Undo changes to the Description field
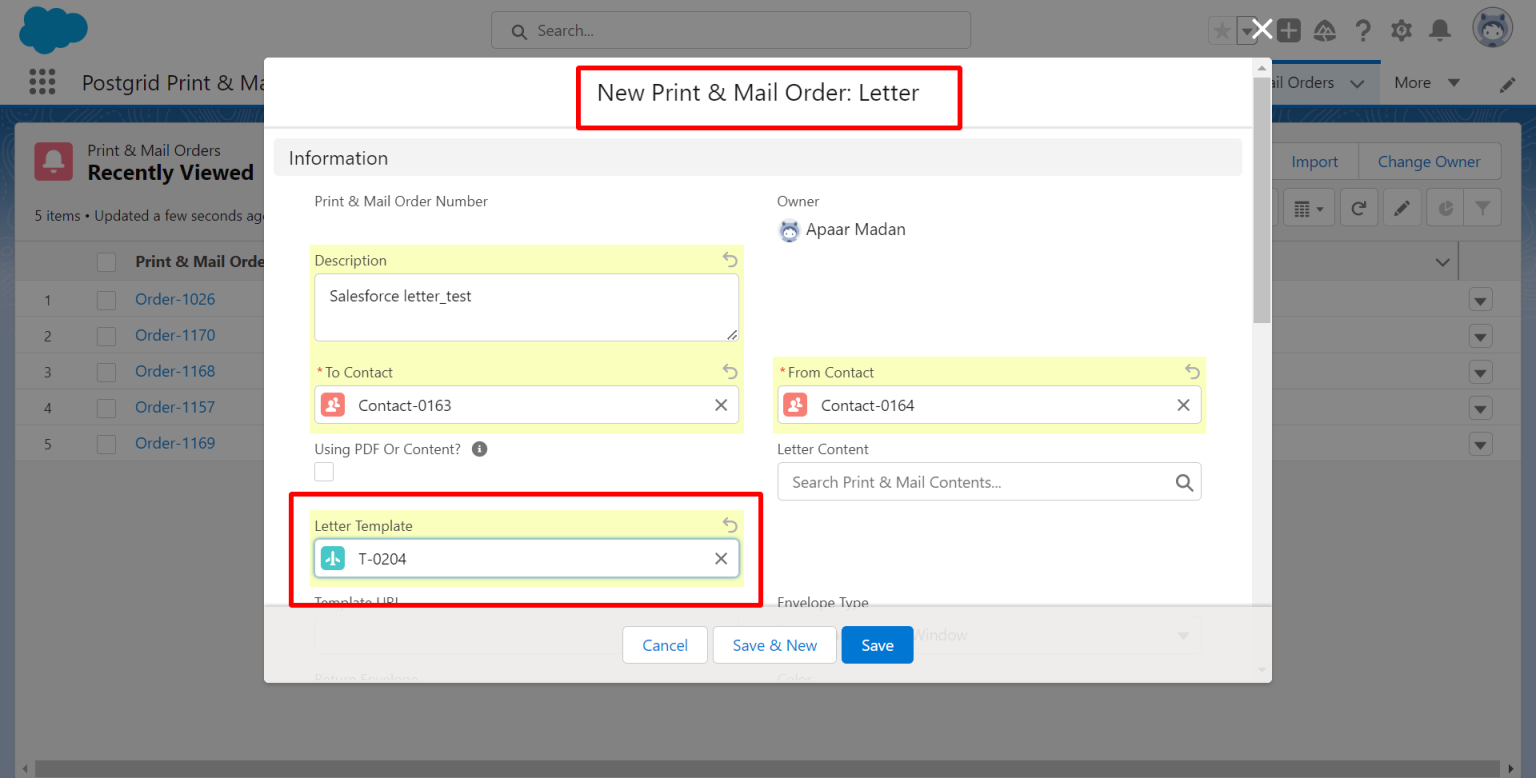Screen dimensions: 1536x778 pyautogui.click(x=730, y=260)
